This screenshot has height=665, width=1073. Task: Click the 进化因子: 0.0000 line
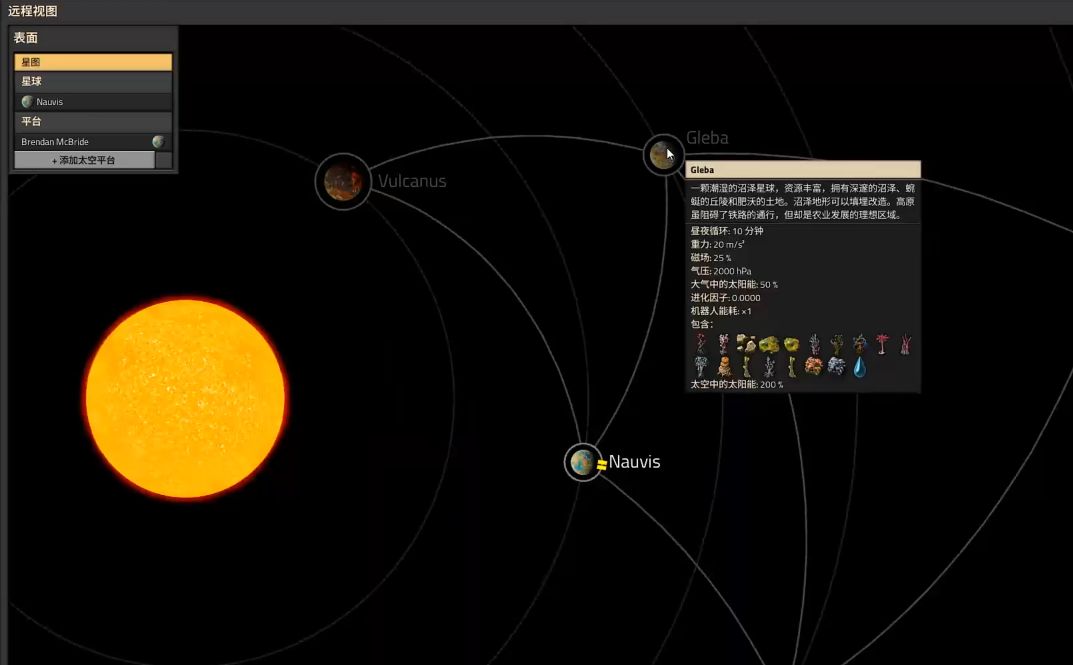(x=725, y=298)
